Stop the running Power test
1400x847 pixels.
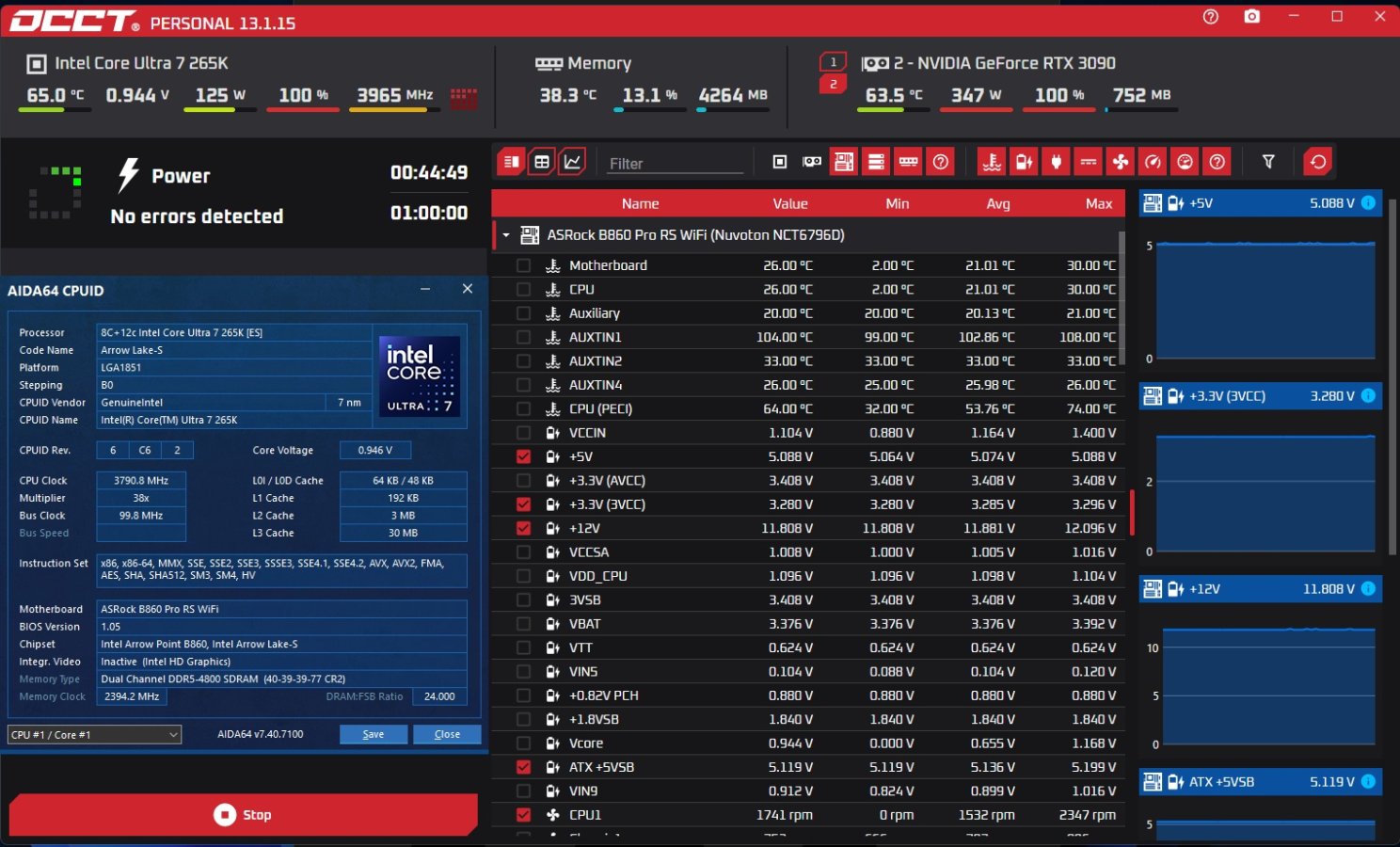tap(243, 815)
